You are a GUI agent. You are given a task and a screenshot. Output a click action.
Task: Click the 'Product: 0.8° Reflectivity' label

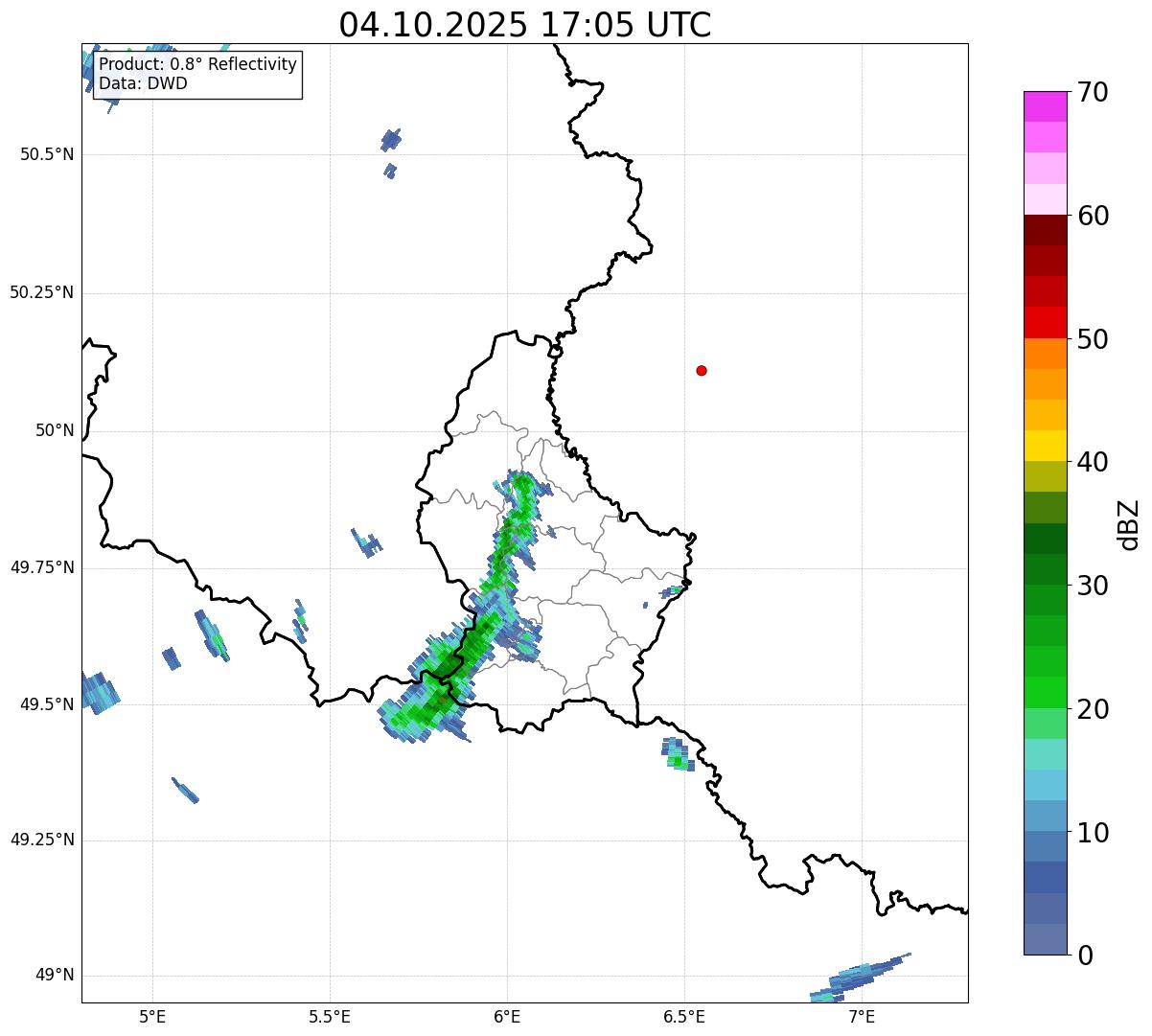[x=198, y=64]
